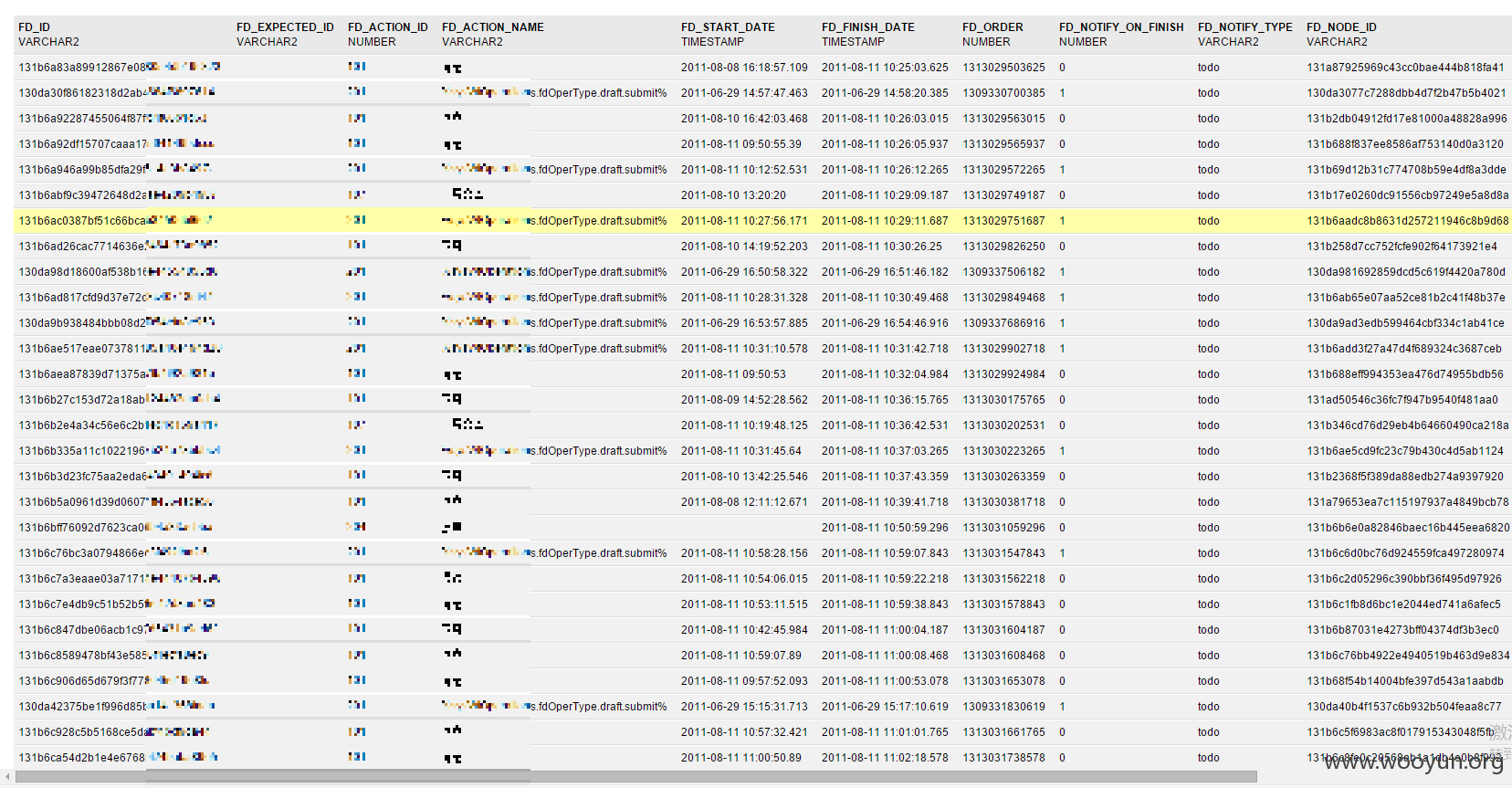Select start date 2011-08-10 16:42:03.468
Image resolution: width=1512 pixels, height=788 pixels.
click(x=744, y=119)
